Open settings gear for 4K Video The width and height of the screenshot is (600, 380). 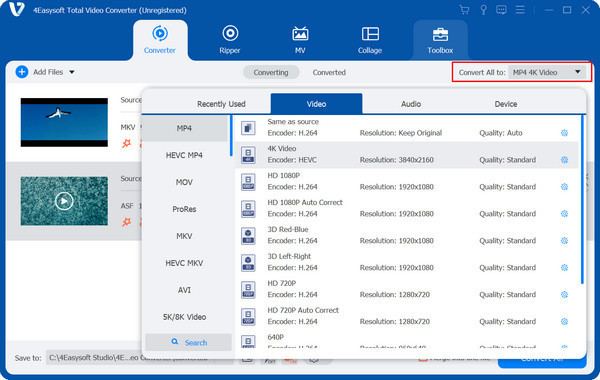click(x=564, y=160)
